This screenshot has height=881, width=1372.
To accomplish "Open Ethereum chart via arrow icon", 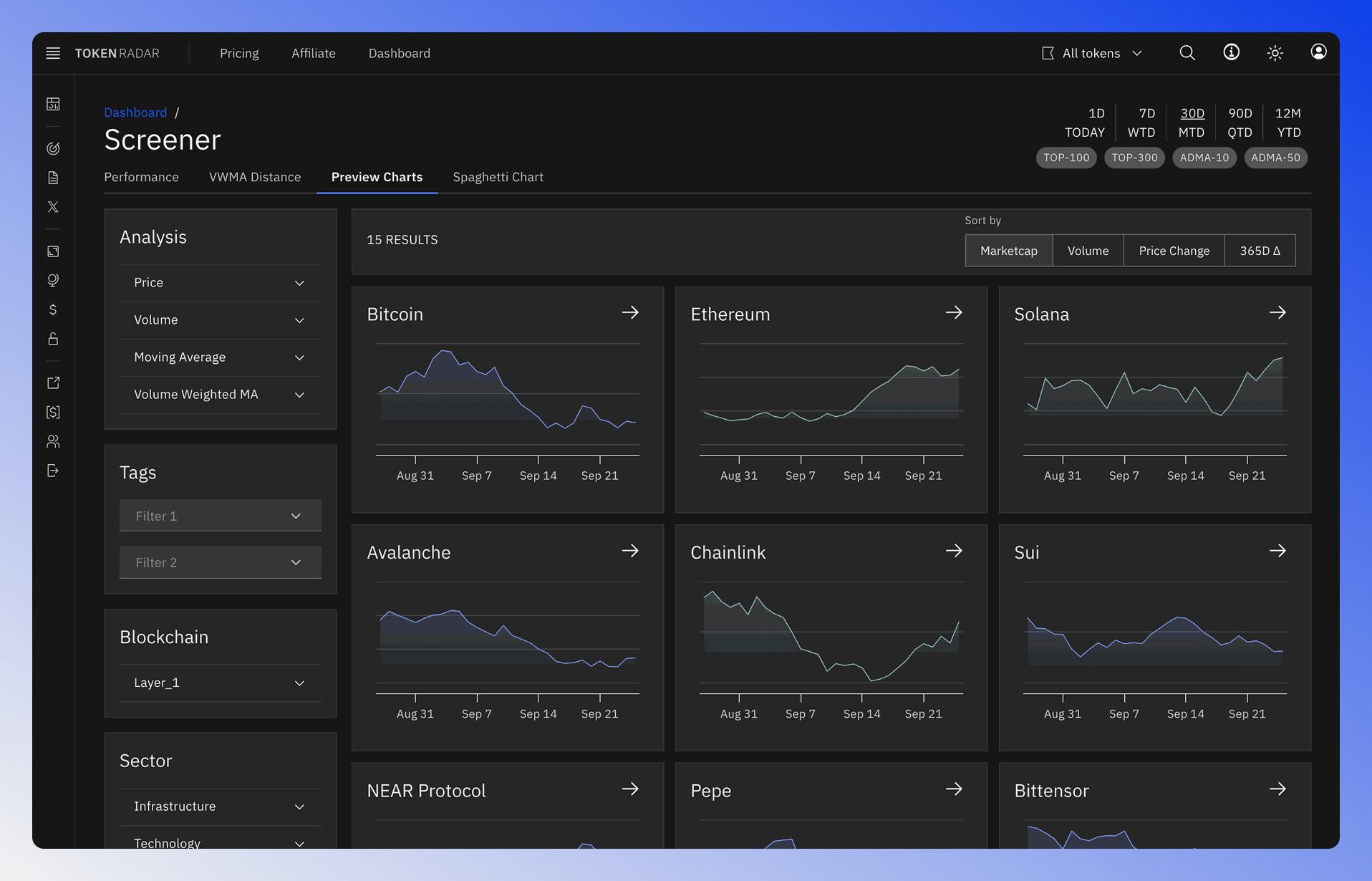I will pos(954,312).
